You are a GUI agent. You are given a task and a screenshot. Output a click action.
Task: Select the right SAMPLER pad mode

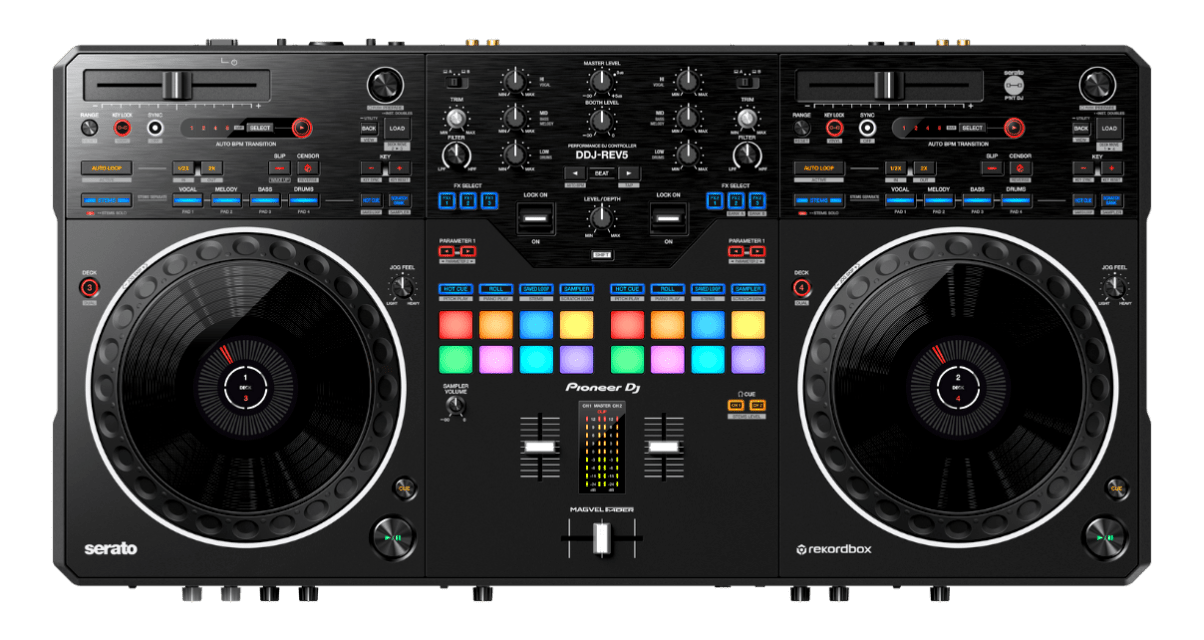point(747,289)
